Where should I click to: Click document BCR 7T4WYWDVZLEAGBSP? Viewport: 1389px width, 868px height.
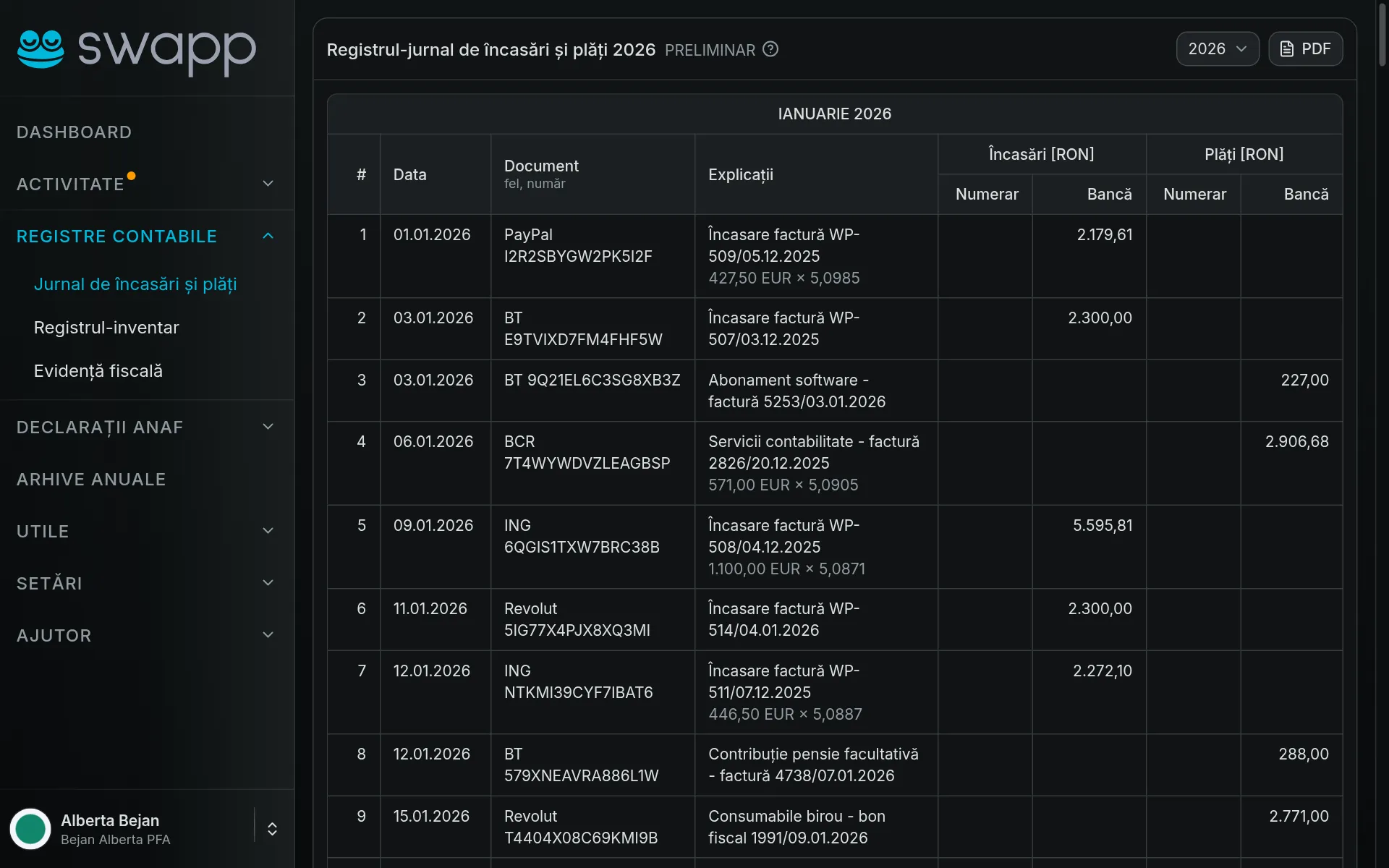587,452
